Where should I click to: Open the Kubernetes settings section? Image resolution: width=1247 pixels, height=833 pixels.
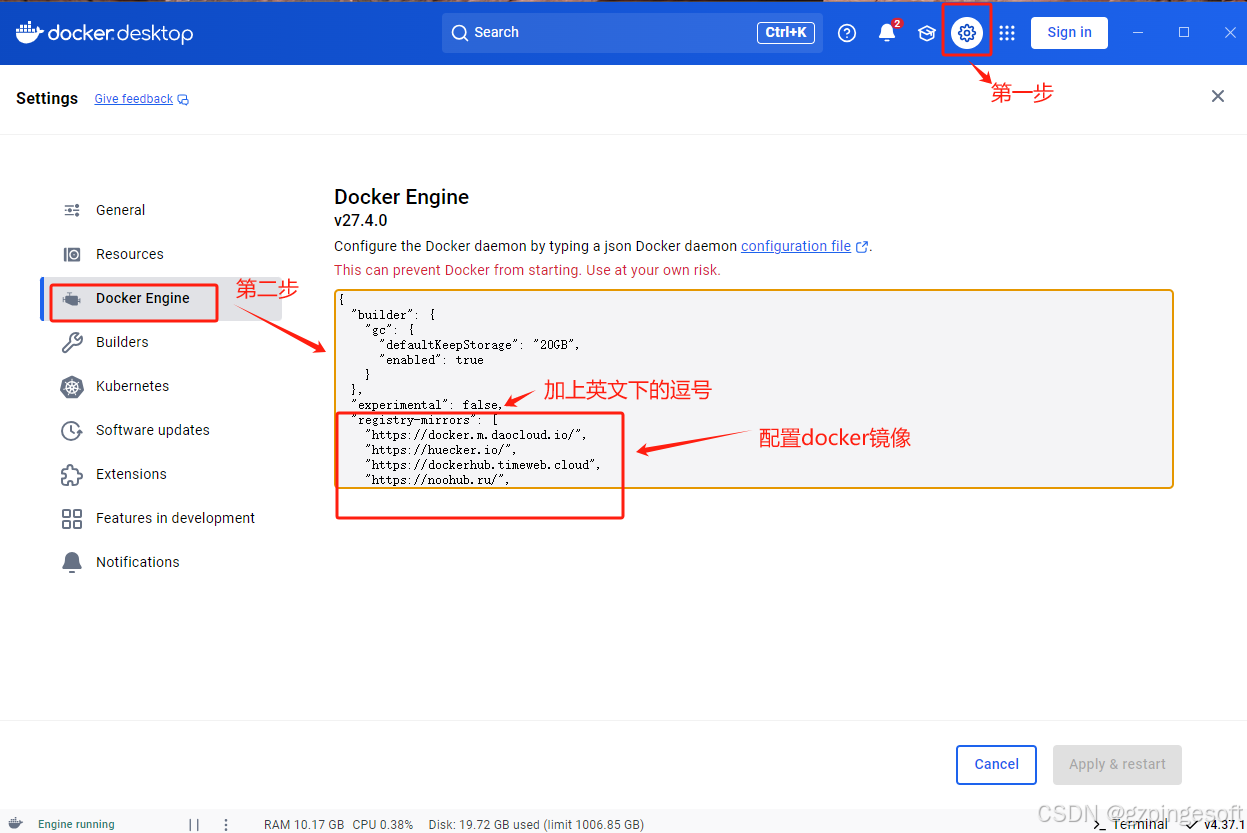point(161,386)
